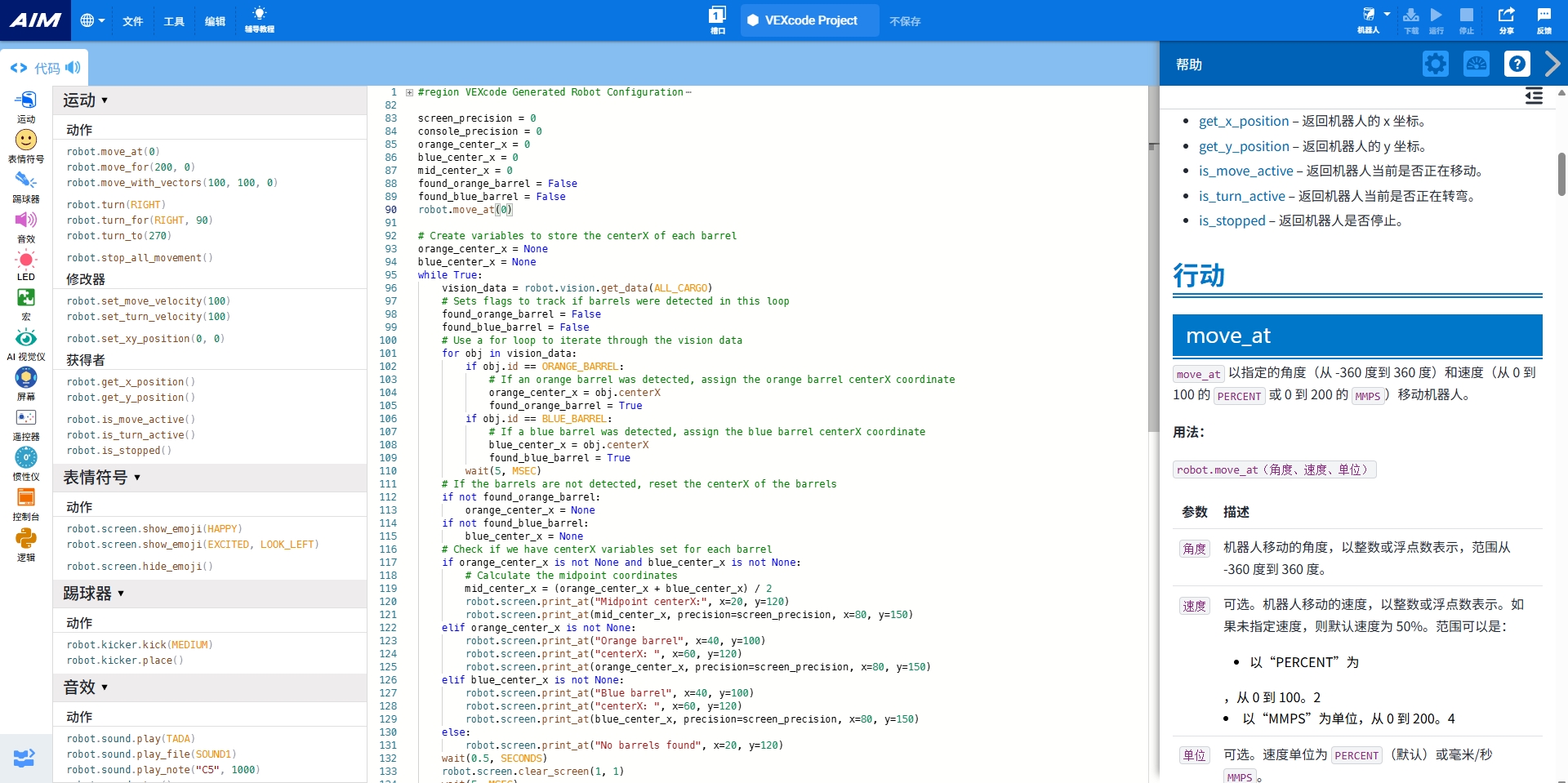Stop the project with 停止 button
Image resolution: width=1568 pixels, height=783 pixels.
click(1467, 20)
